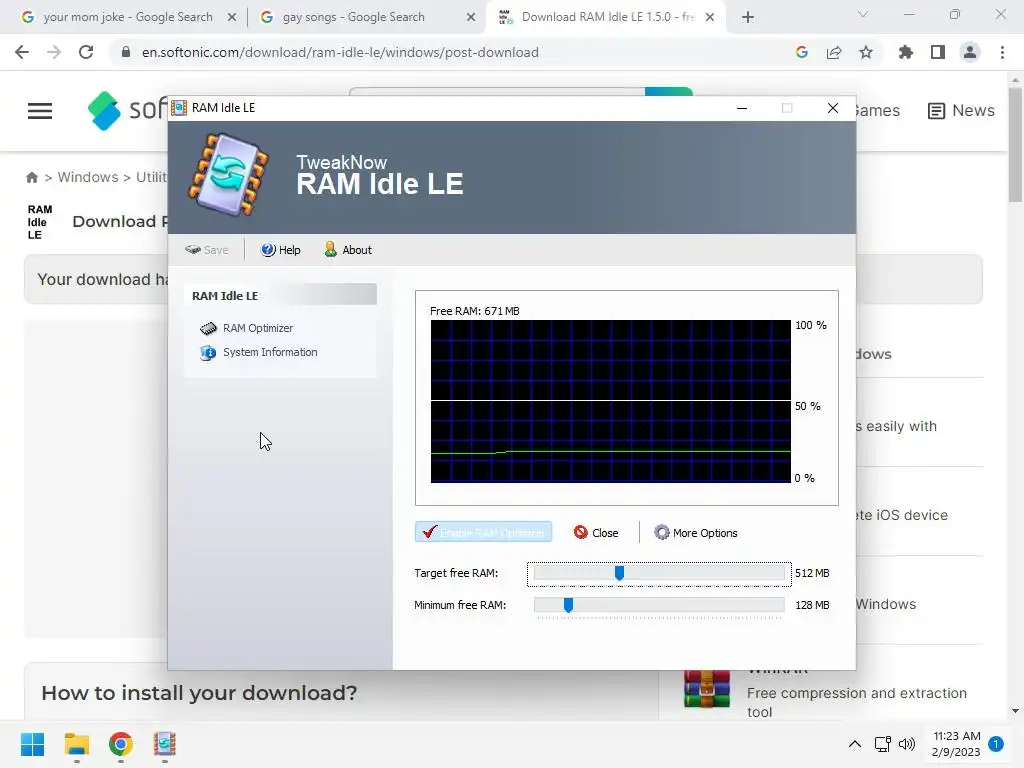
Task: Open the Windows breadcrumb link
Action: pyautogui.click(x=88, y=177)
